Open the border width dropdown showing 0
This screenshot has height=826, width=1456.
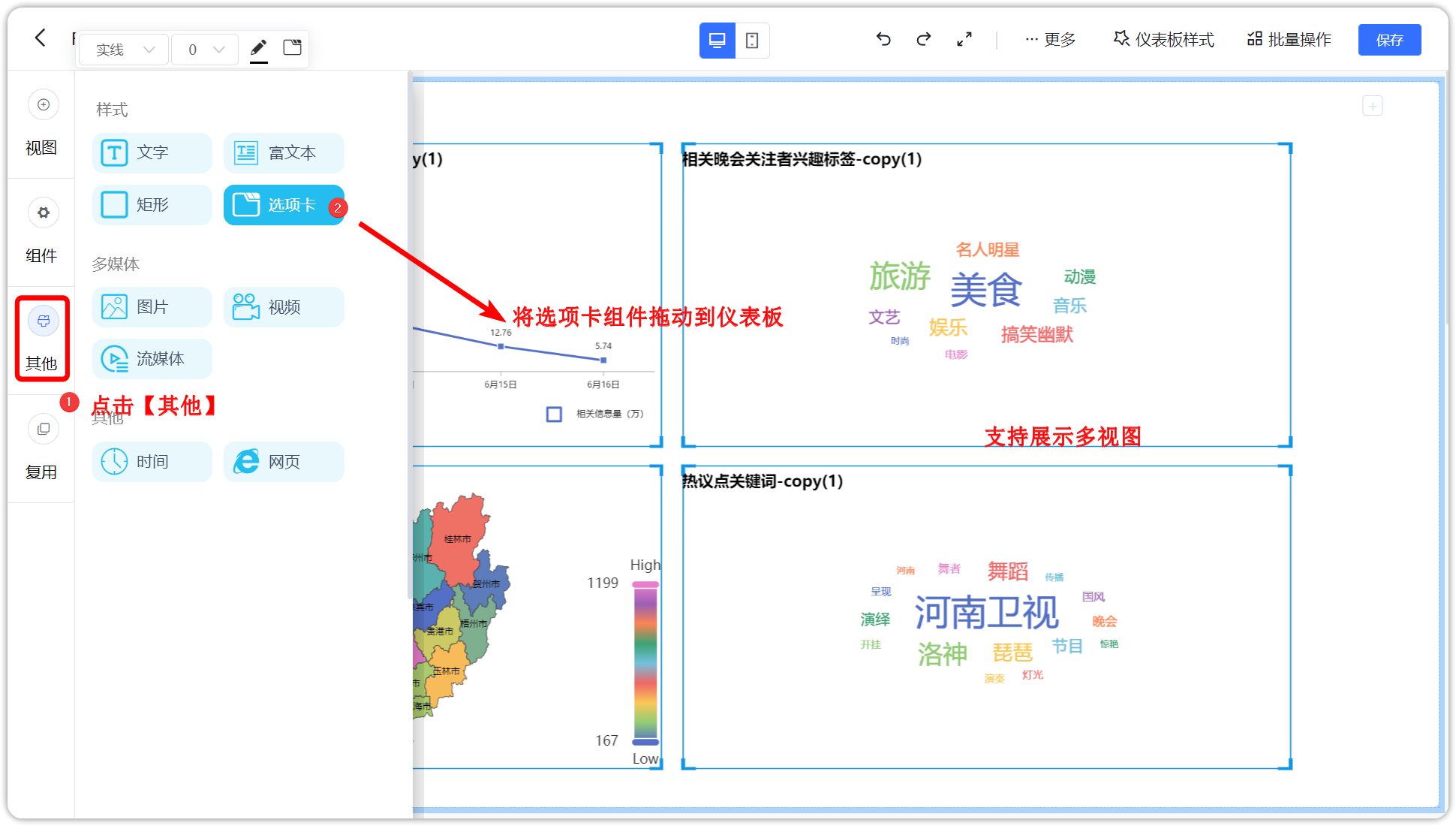[x=204, y=49]
